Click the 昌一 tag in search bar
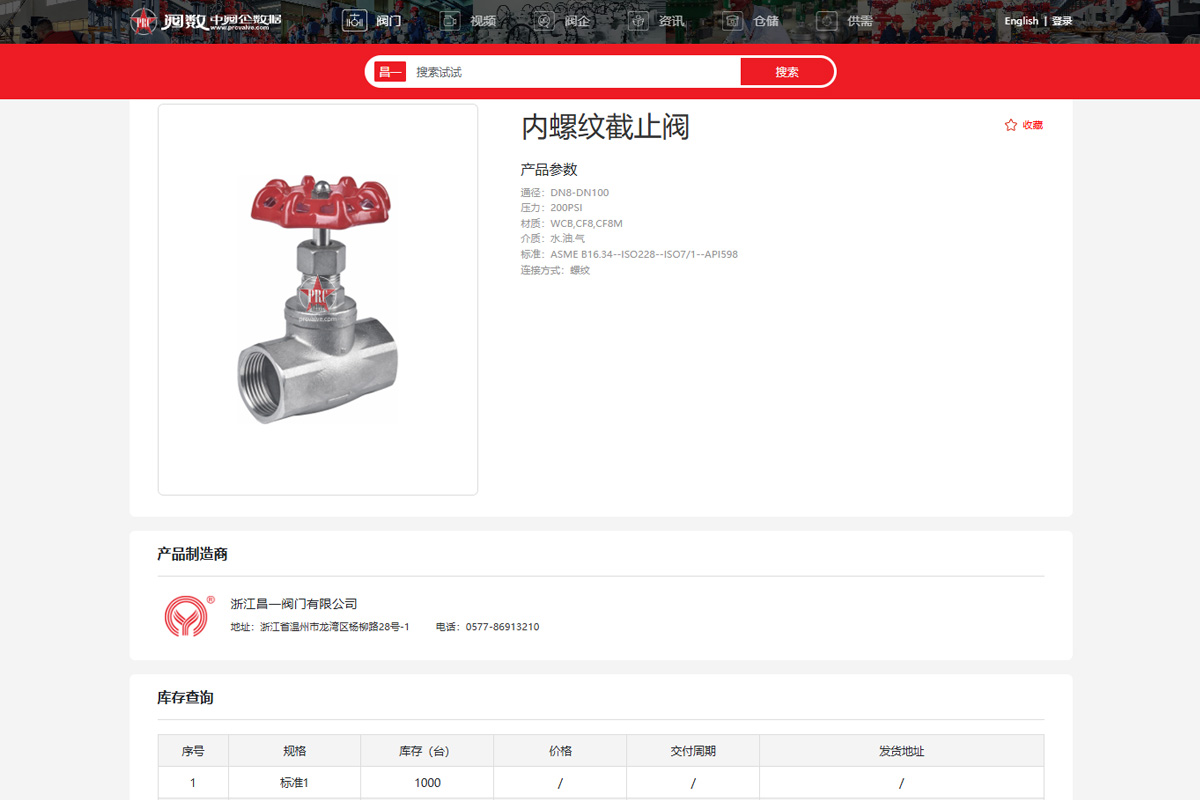The width and height of the screenshot is (1200, 800). pos(389,72)
